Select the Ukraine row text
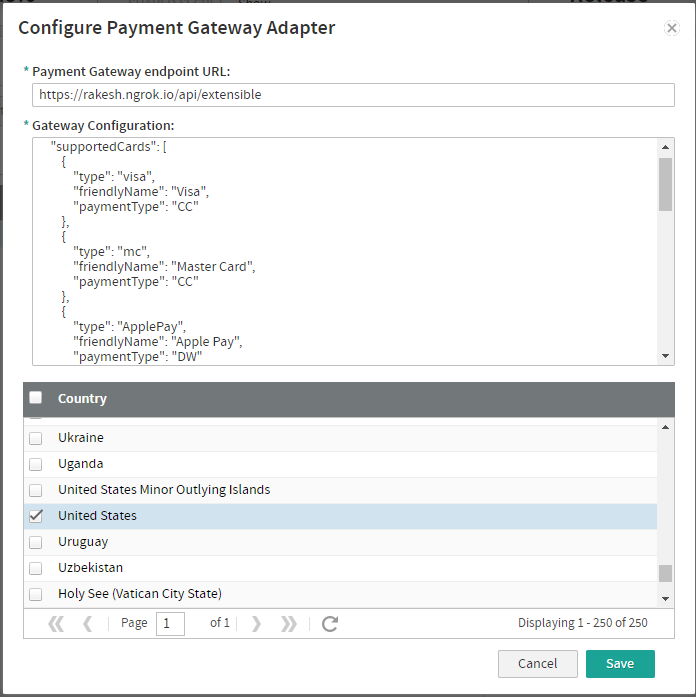Screen dimensions: 696x697 (x=81, y=437)
